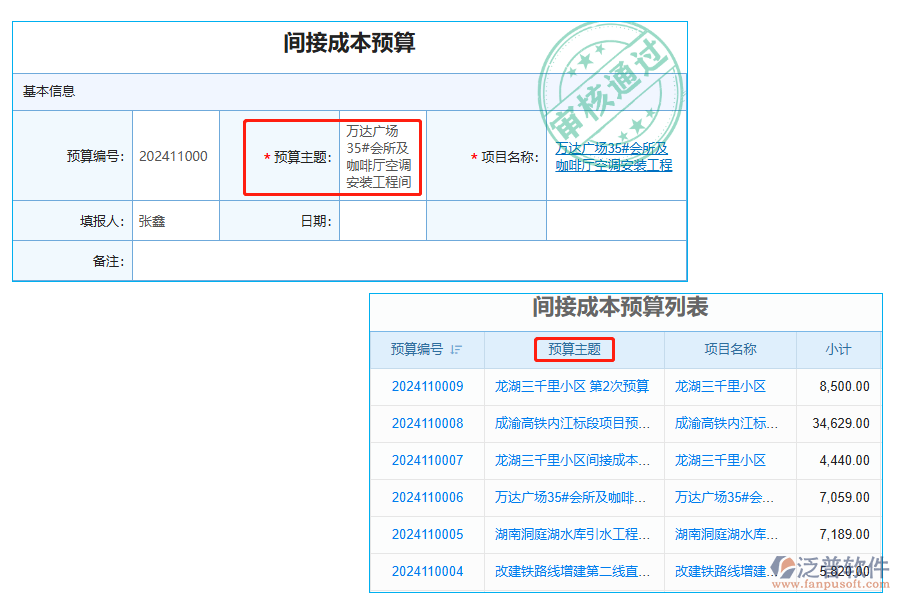The height and width of the screenshot is (600, 900).
Task: Click the sort icon beside 预算编号 column
Action: tap(458, 350)
